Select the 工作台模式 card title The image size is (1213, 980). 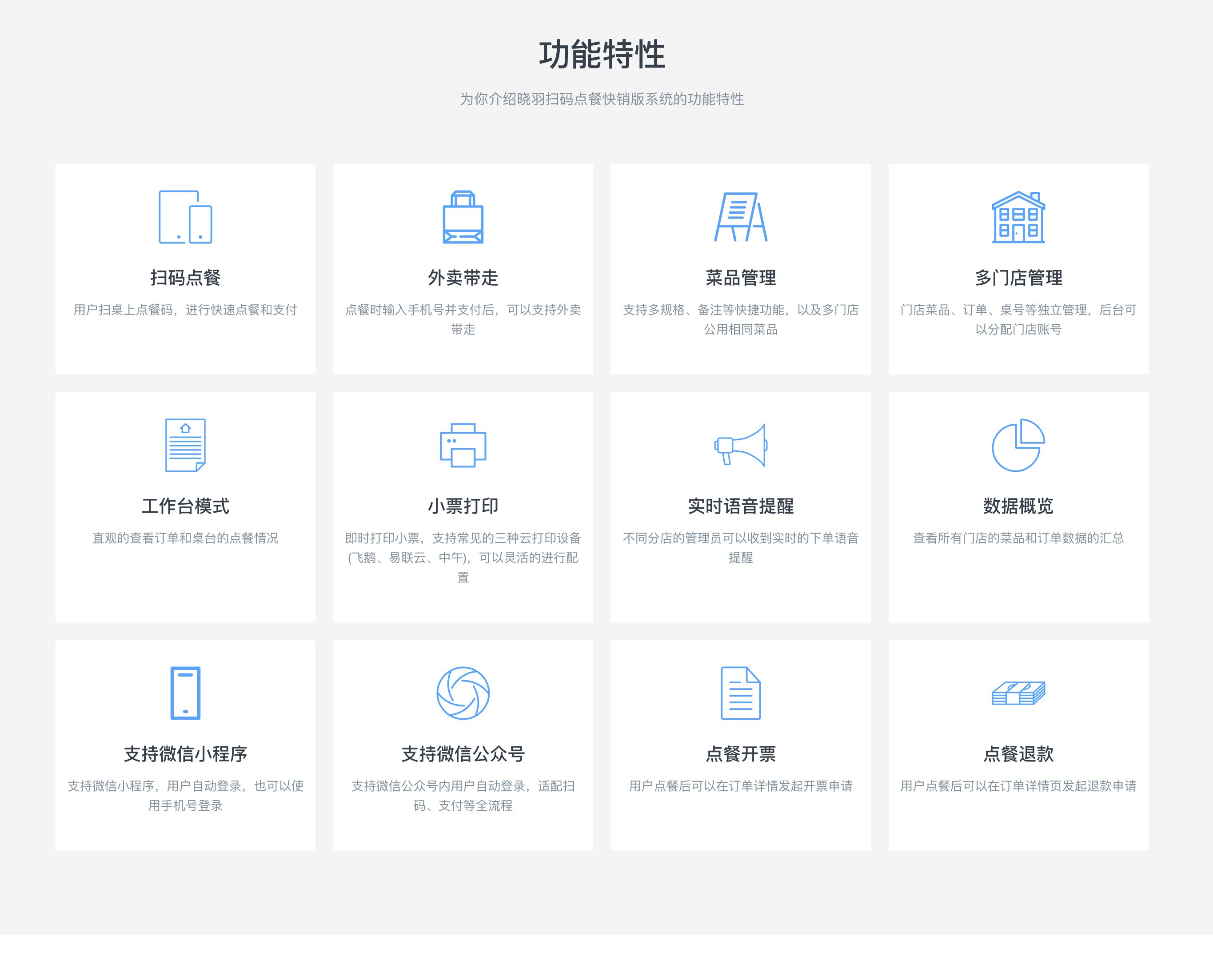coord(185,506)
